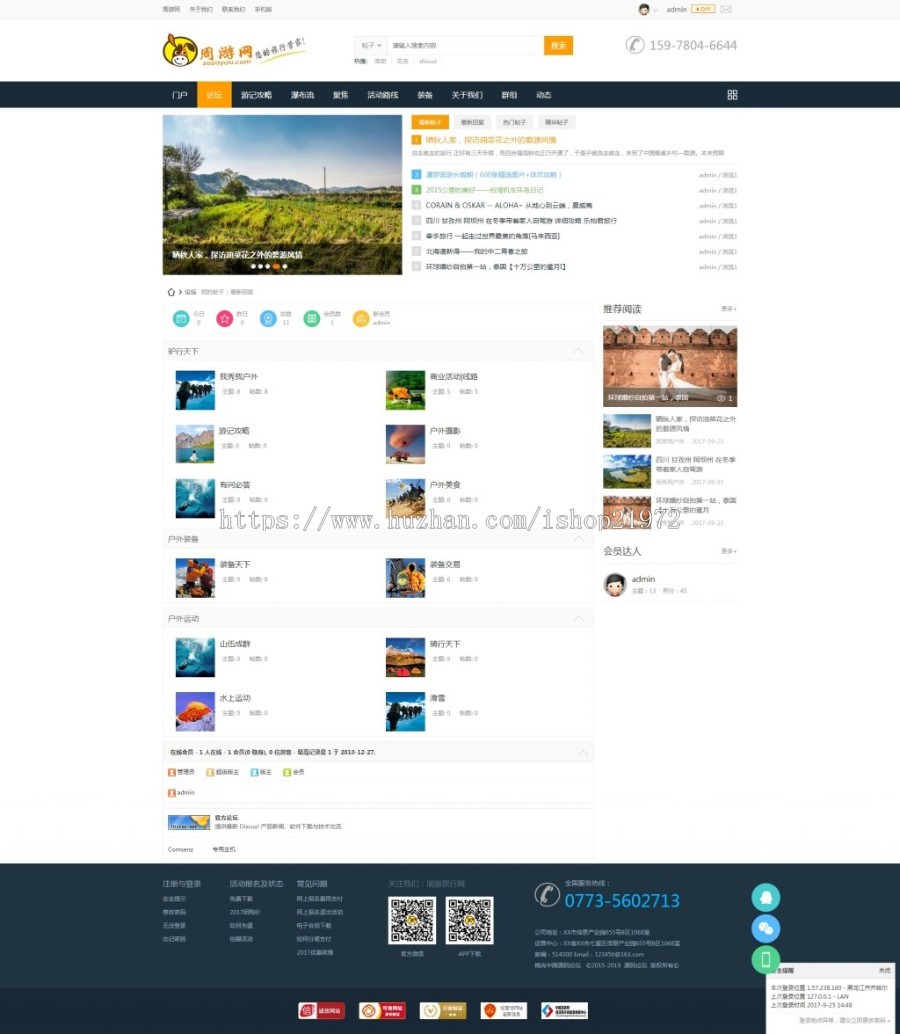The height and width of the screenshot is (1034, 900).
Task: Switch to the 热门帖子 tab
Action: 514,122
